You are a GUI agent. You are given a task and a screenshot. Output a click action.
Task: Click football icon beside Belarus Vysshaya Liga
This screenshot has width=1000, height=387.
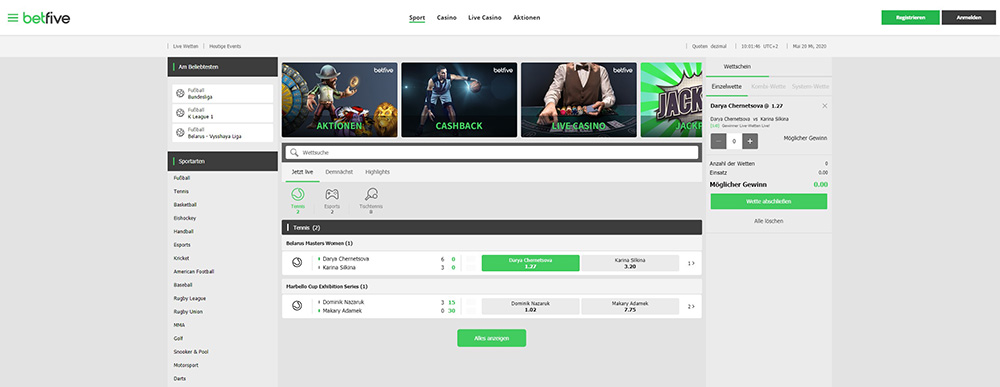(180, 133)
